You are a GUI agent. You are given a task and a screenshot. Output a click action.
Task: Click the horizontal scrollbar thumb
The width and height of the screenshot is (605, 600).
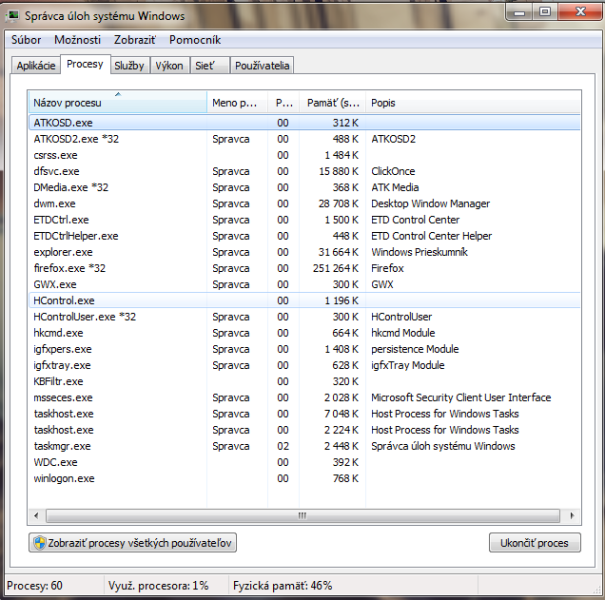click(300, 516)
